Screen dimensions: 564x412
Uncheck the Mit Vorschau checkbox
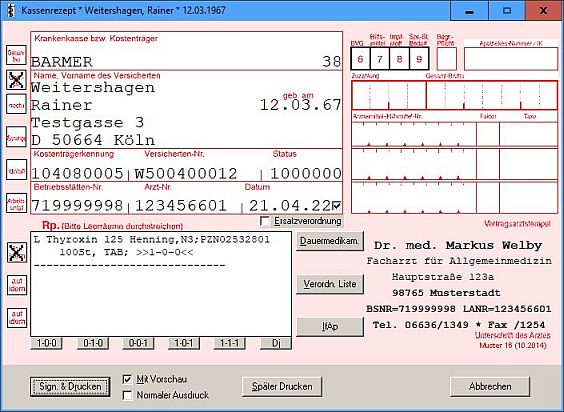click(x=127, y=379)
